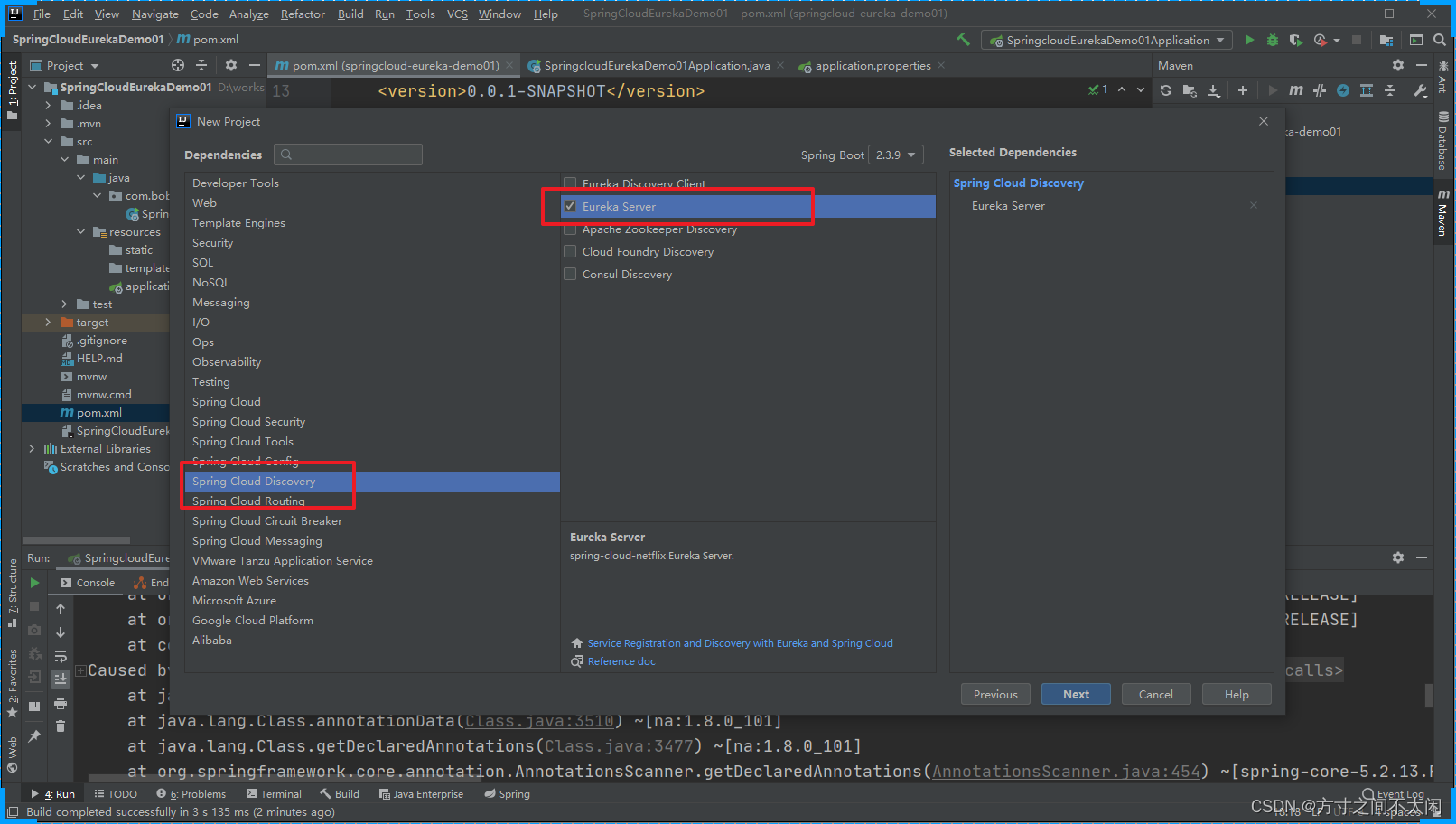Expand the test folder
The image size is (1456, 824).
(64, 304)
